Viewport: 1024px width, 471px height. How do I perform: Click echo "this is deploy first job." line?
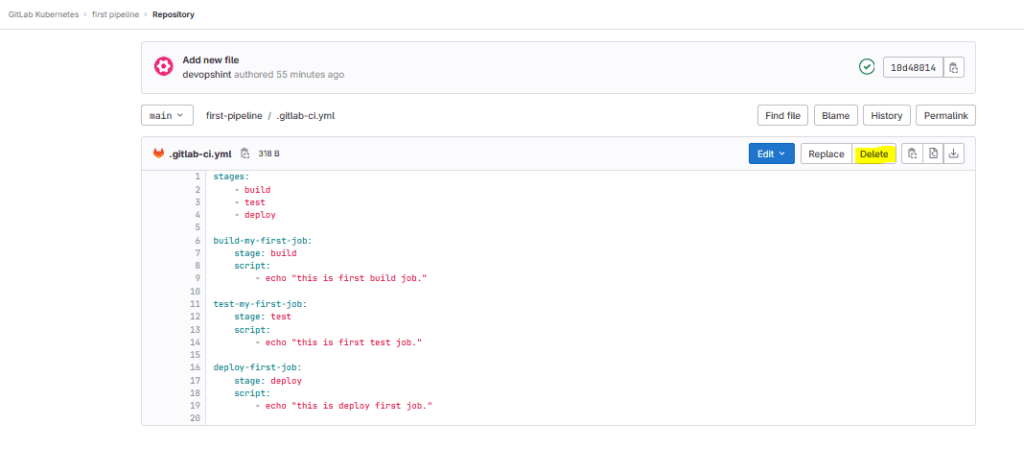coord(344,406)
